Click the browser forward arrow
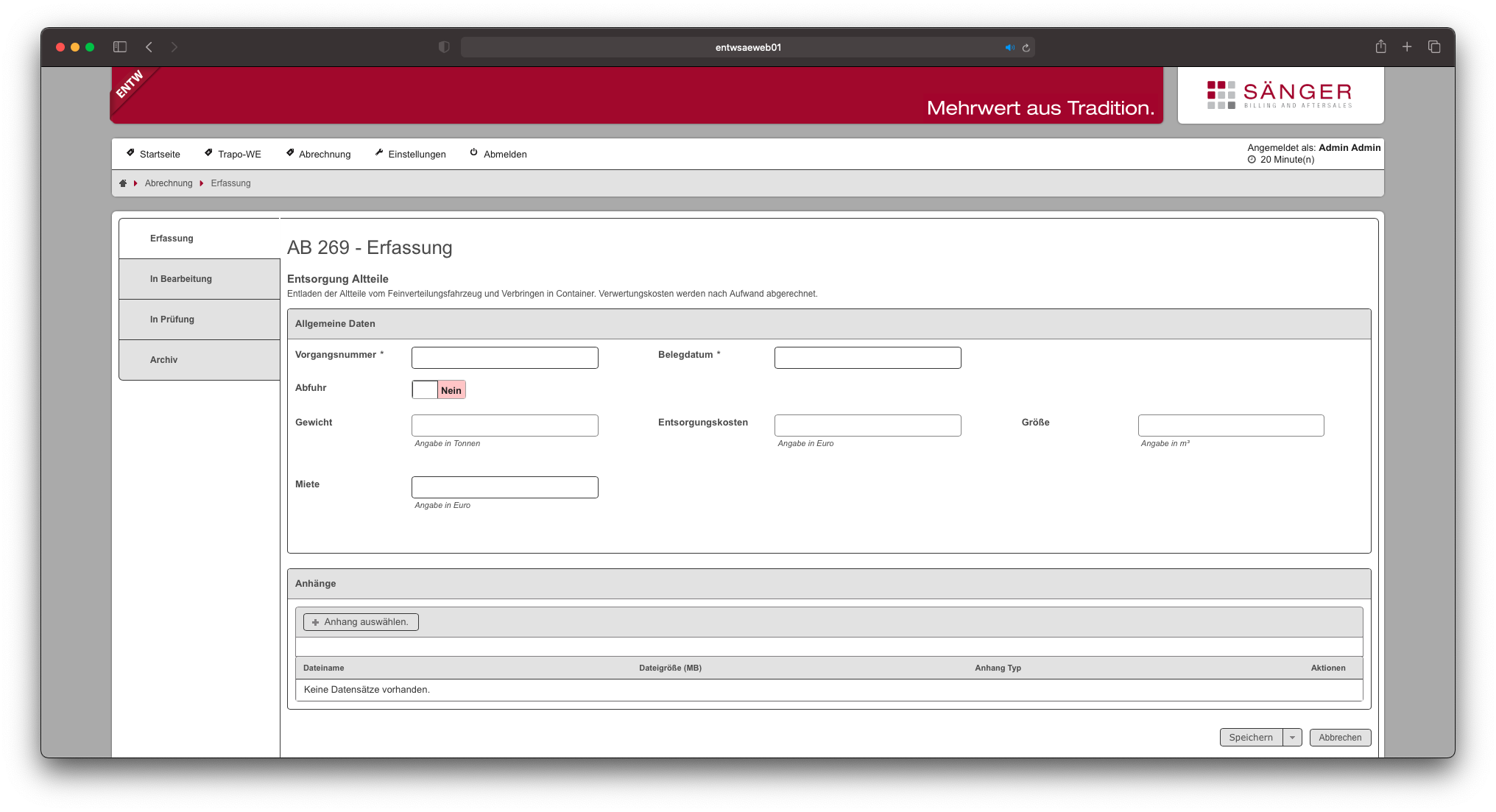 click(x=174, y=47)
